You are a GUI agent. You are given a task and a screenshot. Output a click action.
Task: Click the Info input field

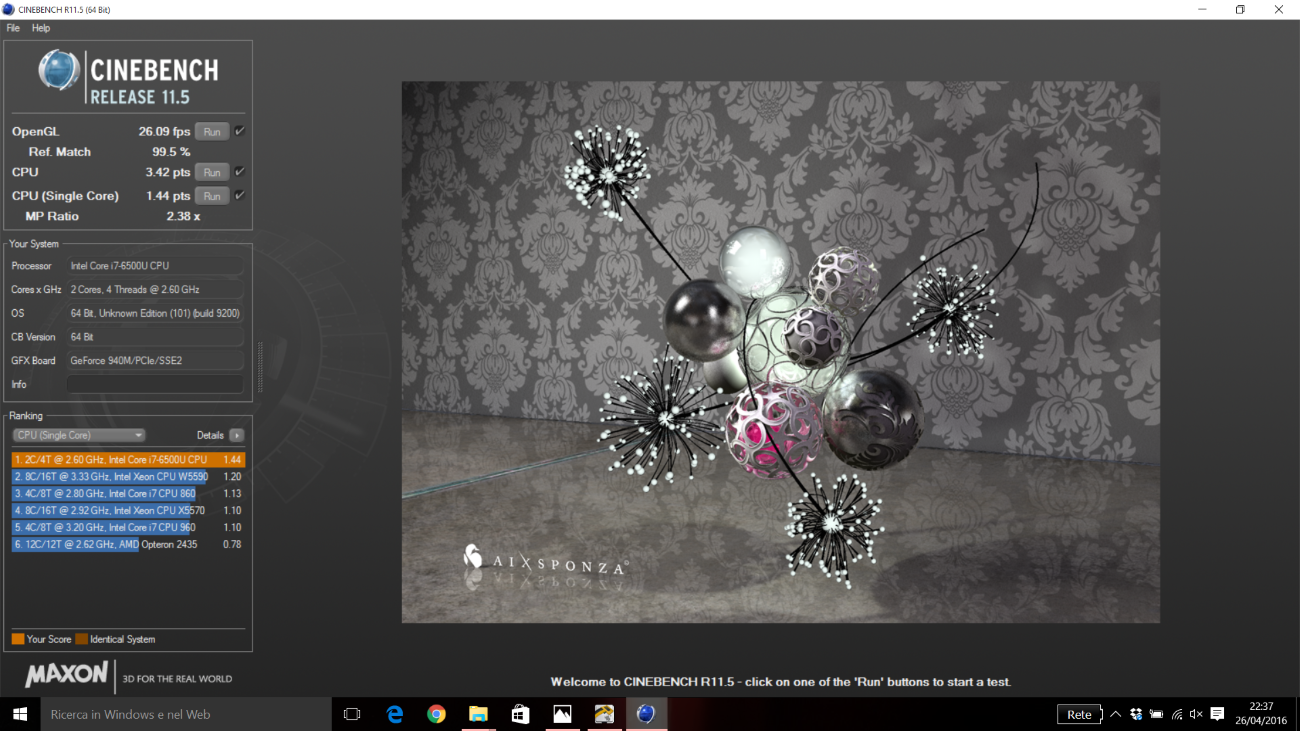point(155,384)
